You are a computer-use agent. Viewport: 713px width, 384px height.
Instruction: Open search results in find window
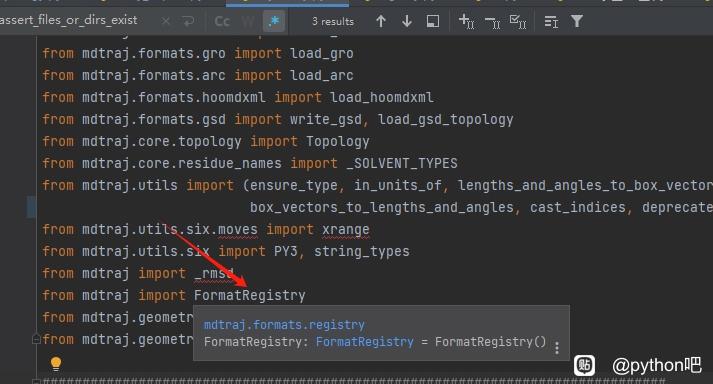coord(432,21)
